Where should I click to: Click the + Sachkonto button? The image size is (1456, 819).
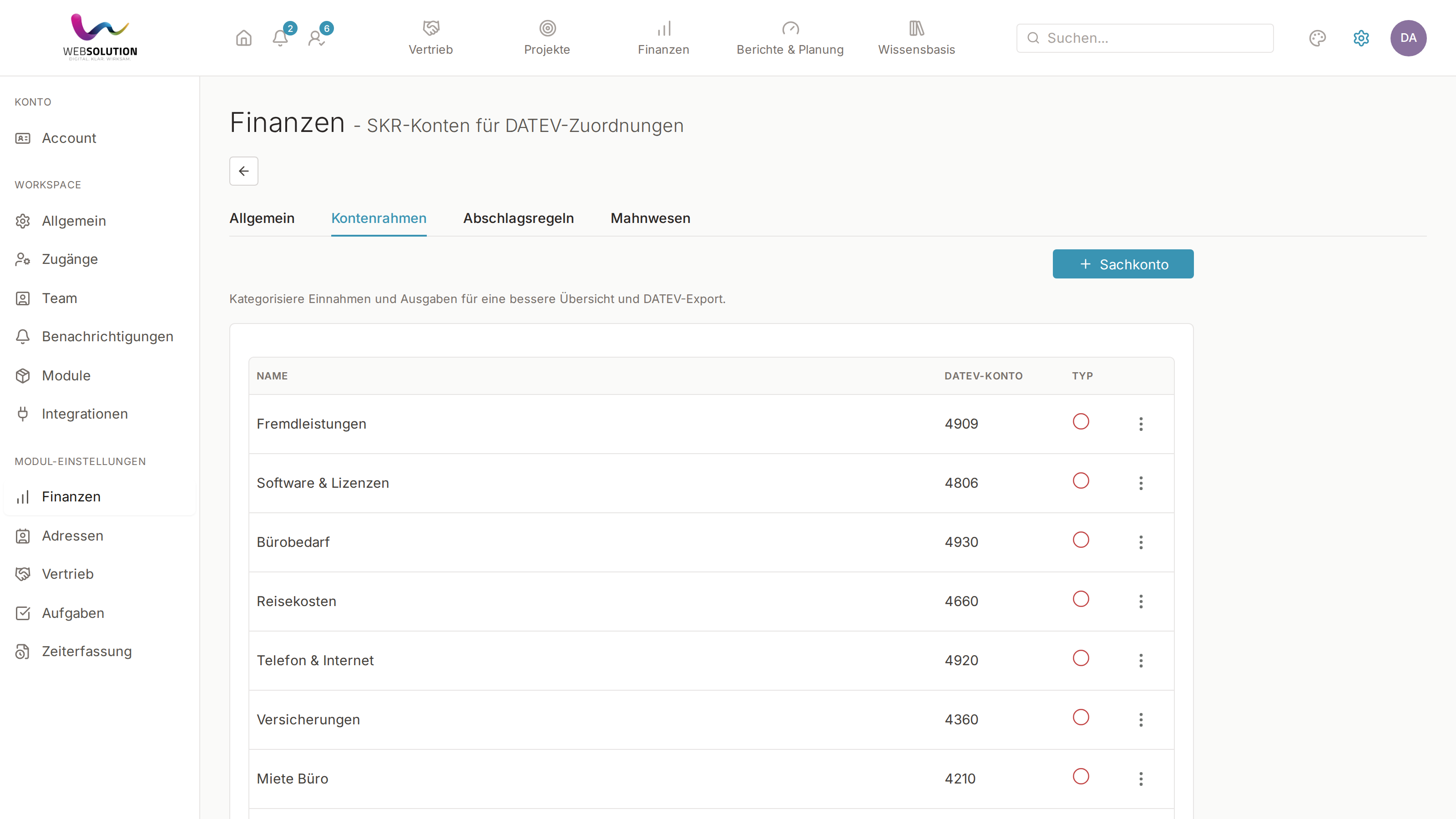1122,264
